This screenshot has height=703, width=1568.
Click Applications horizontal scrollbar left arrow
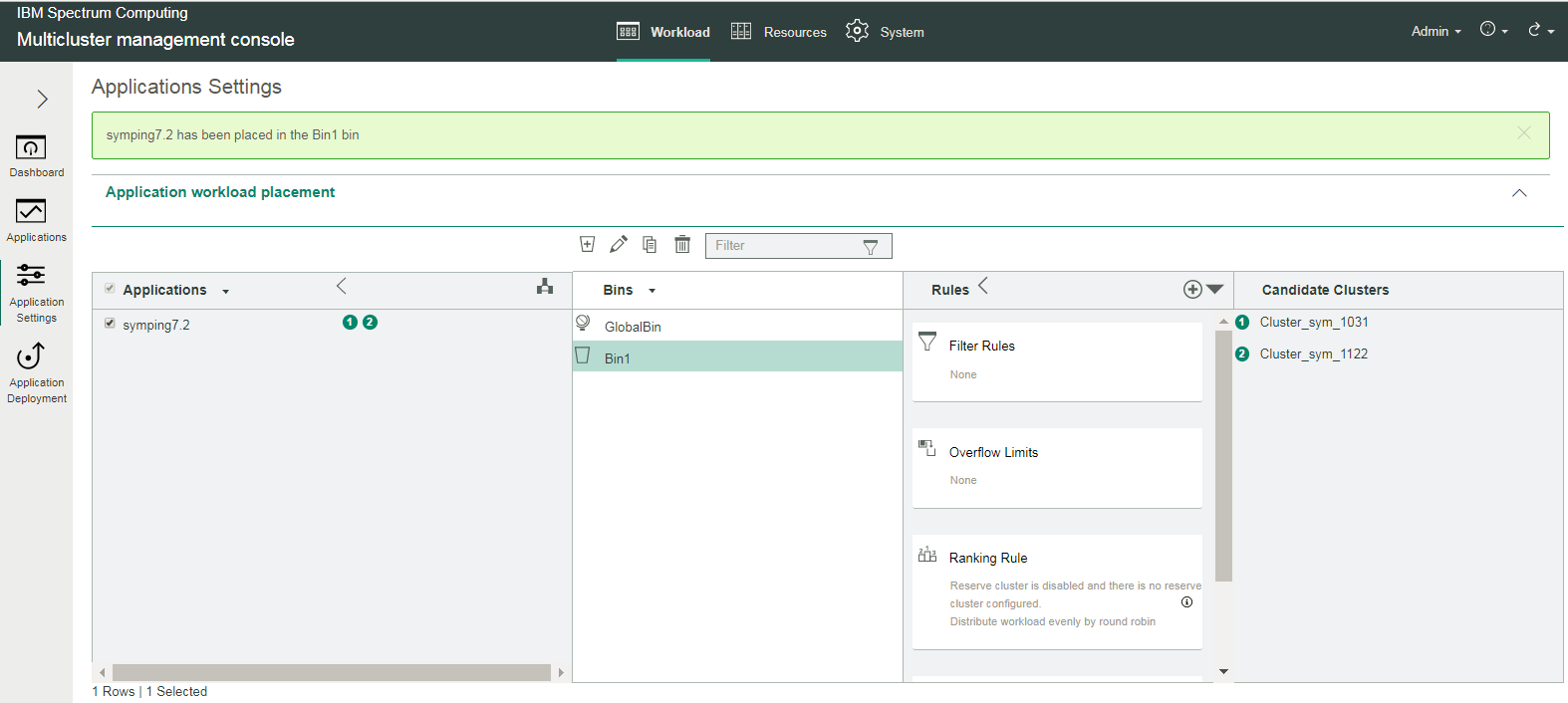[x=102, y=673]
